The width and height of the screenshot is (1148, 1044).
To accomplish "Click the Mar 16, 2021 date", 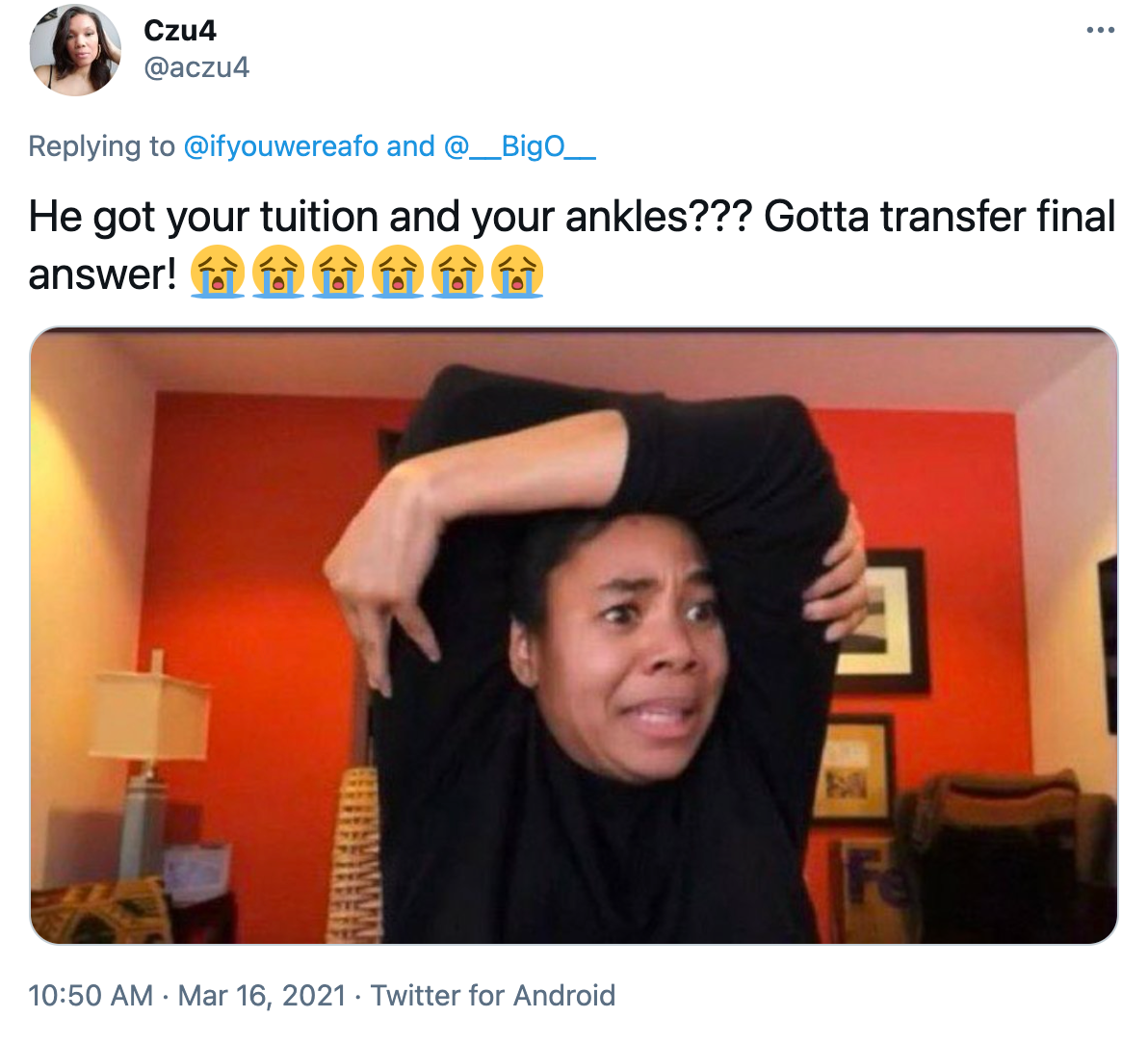I will click(262, 996).
